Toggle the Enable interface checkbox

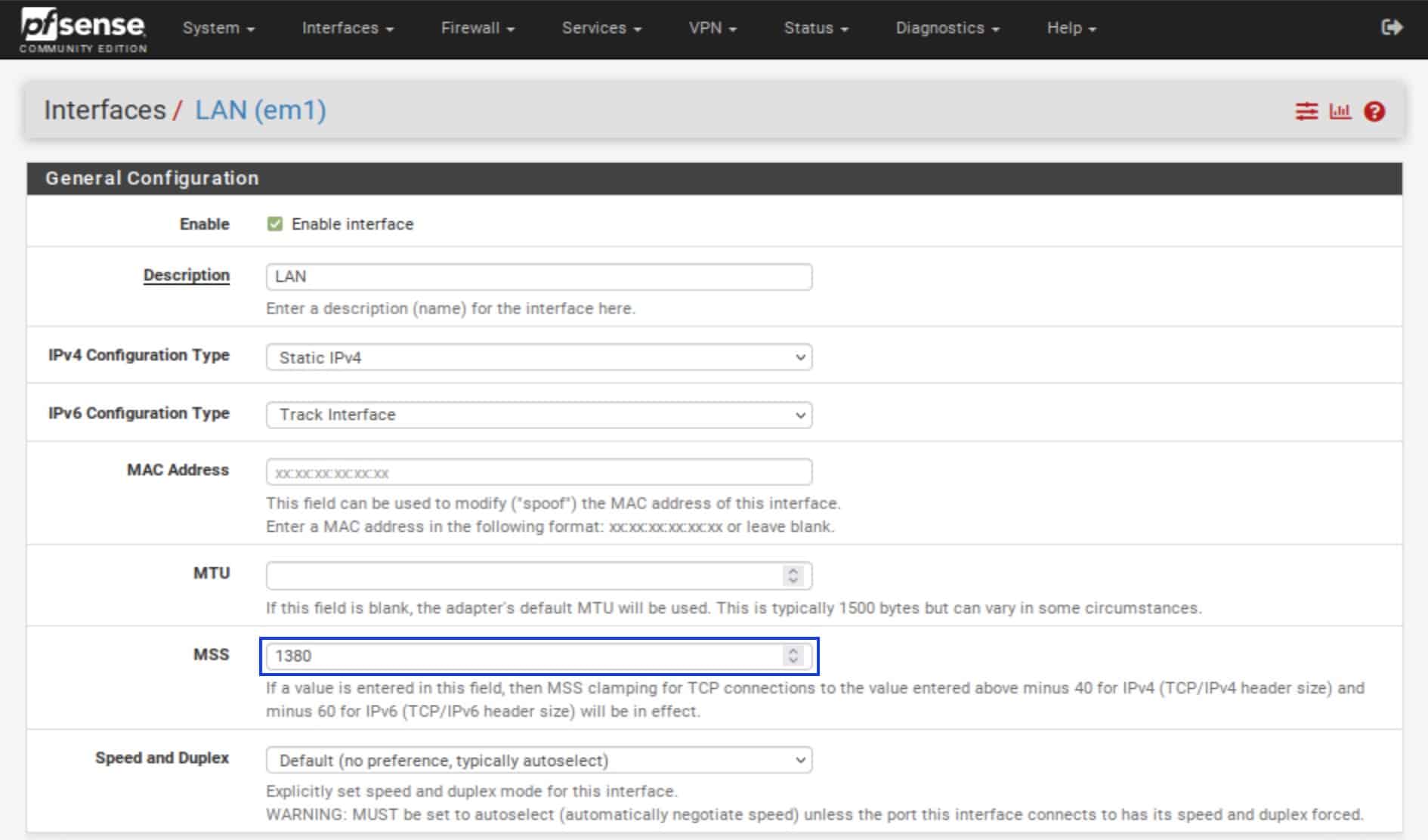click(x=275, y=224)
